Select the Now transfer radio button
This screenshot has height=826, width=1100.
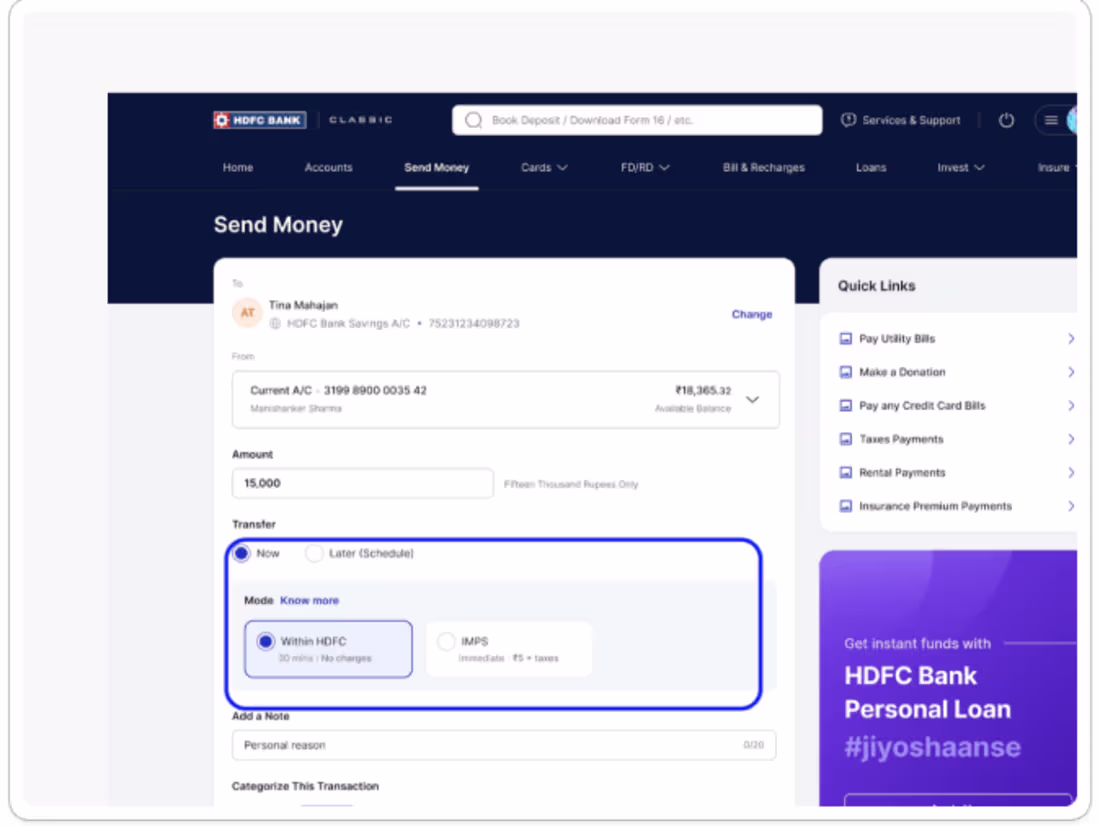241,553
